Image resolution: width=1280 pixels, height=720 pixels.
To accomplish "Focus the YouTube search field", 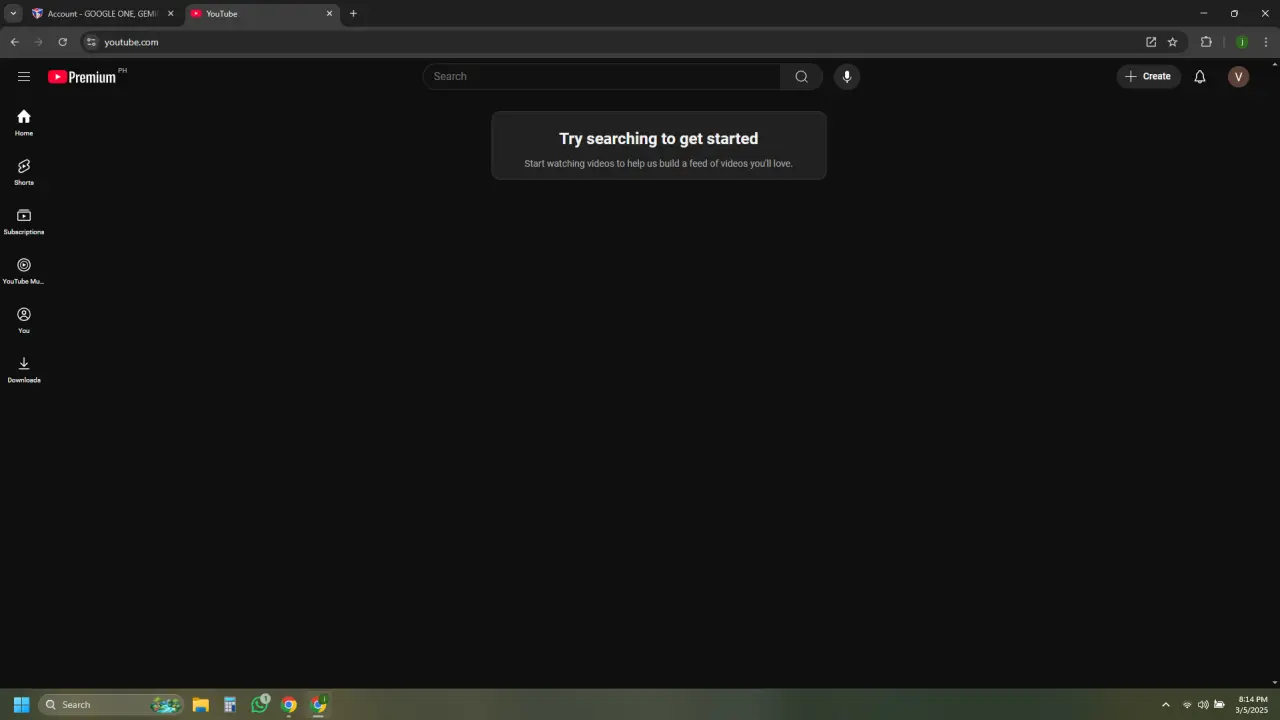I will [x=602, y=77].
